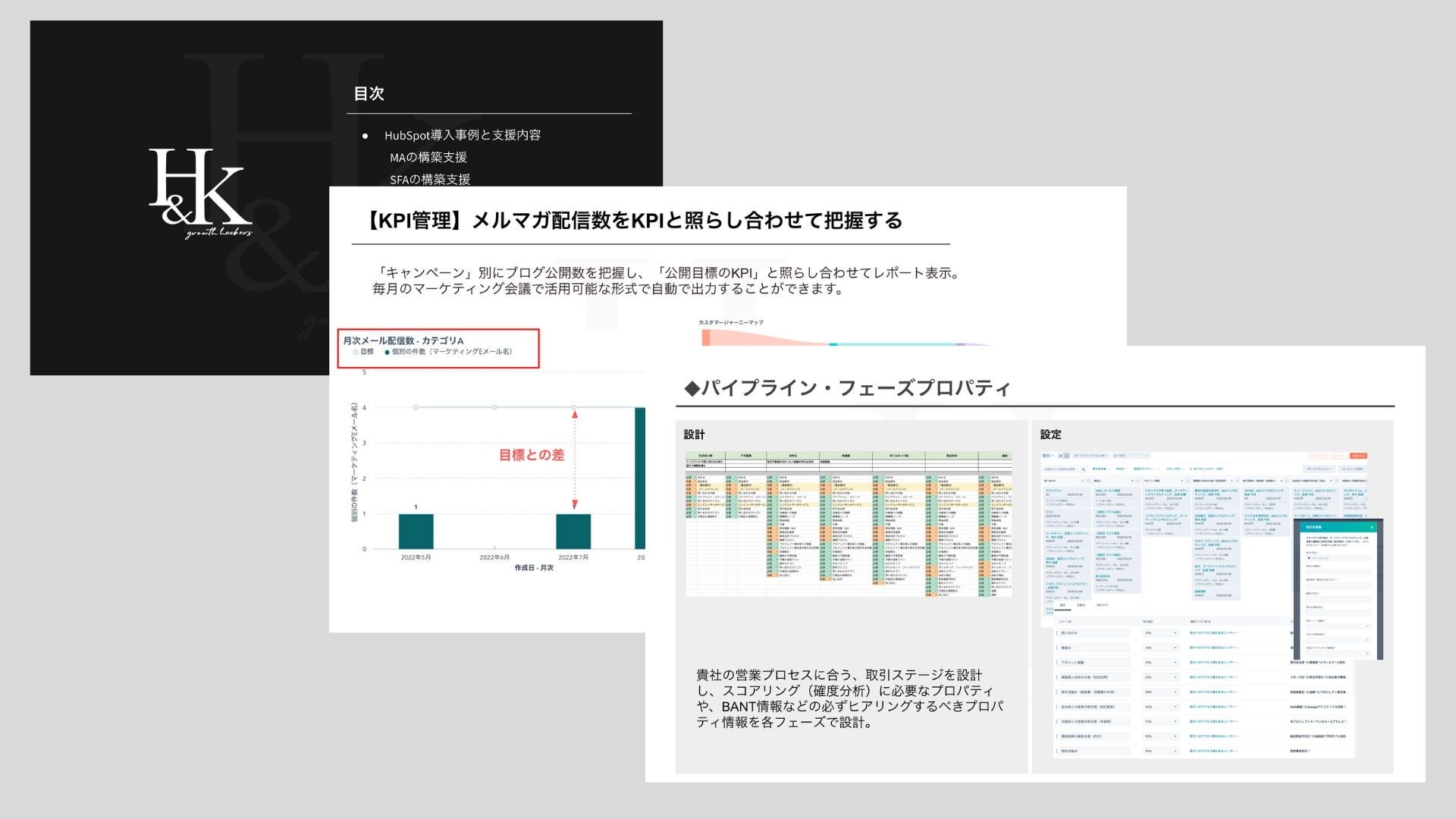The height and width of the screenshot is (819, 1456).
Task: Open the first stage's probability dropdown
Action: click(1161, 633)
